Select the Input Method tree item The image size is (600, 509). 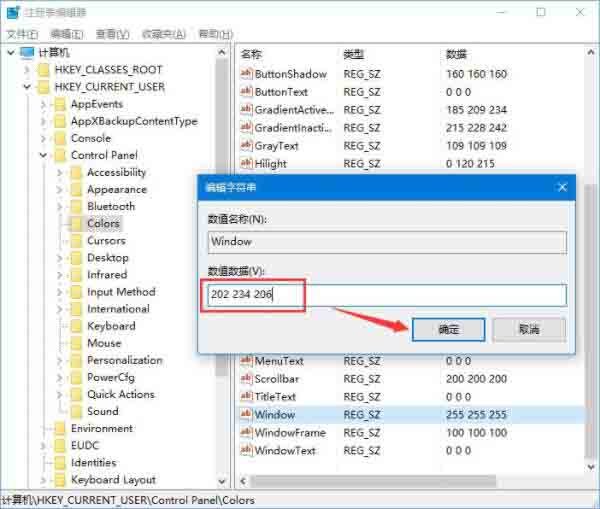click(x=121, y=292)
